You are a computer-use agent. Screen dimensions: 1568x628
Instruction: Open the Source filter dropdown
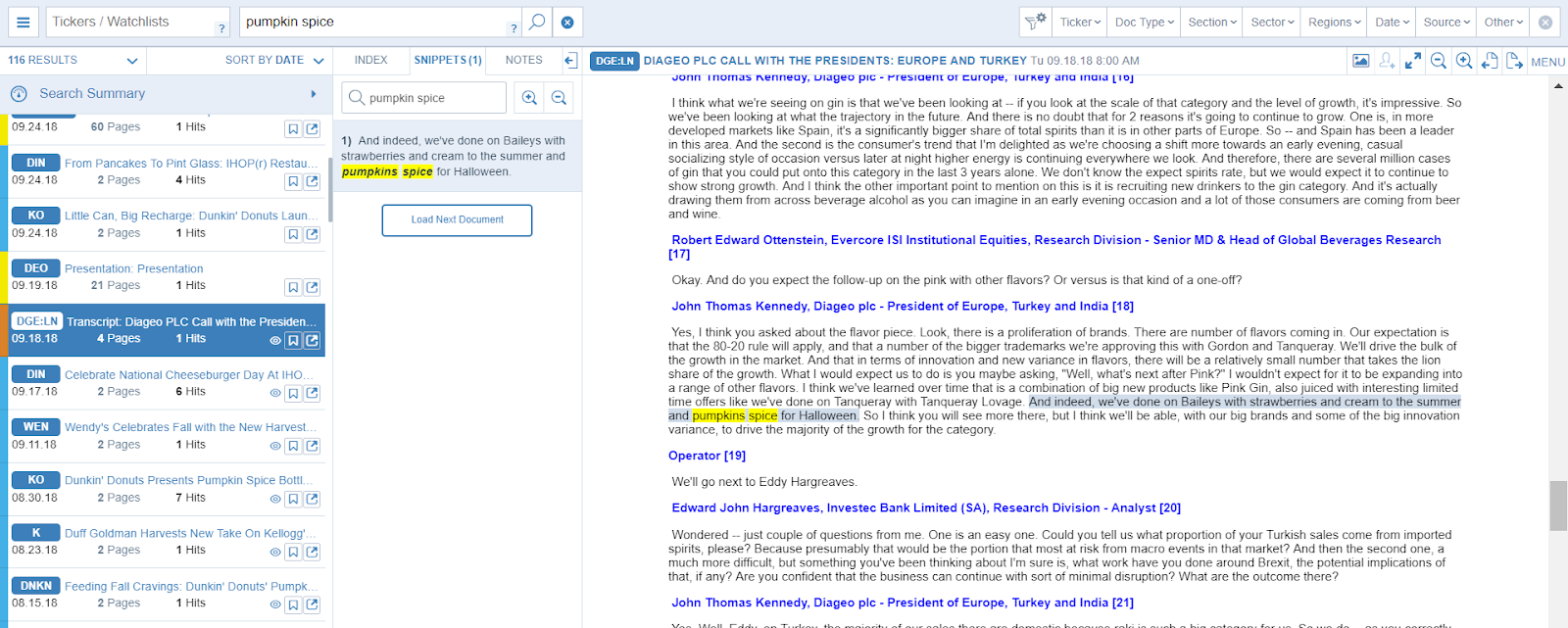click(x=1446, y=22)
